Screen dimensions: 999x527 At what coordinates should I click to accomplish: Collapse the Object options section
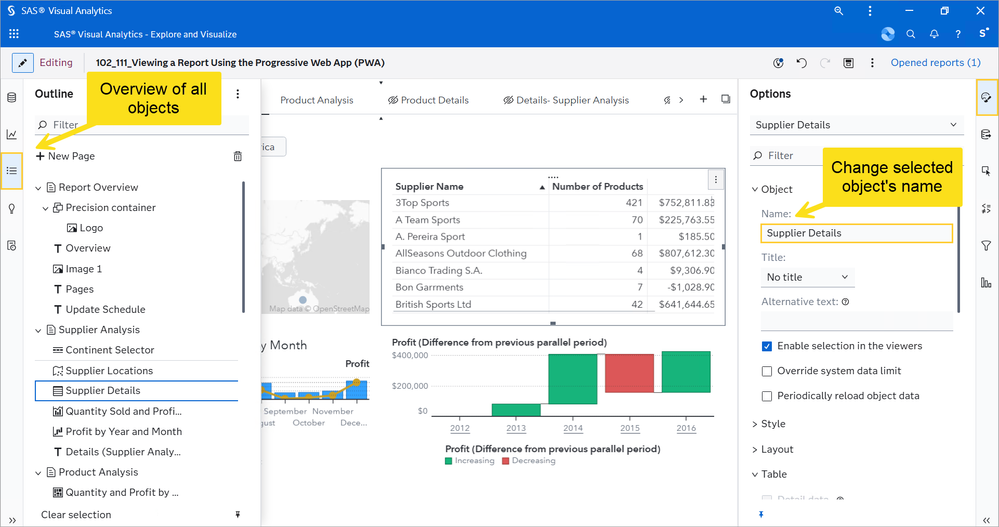click(755, 189)
